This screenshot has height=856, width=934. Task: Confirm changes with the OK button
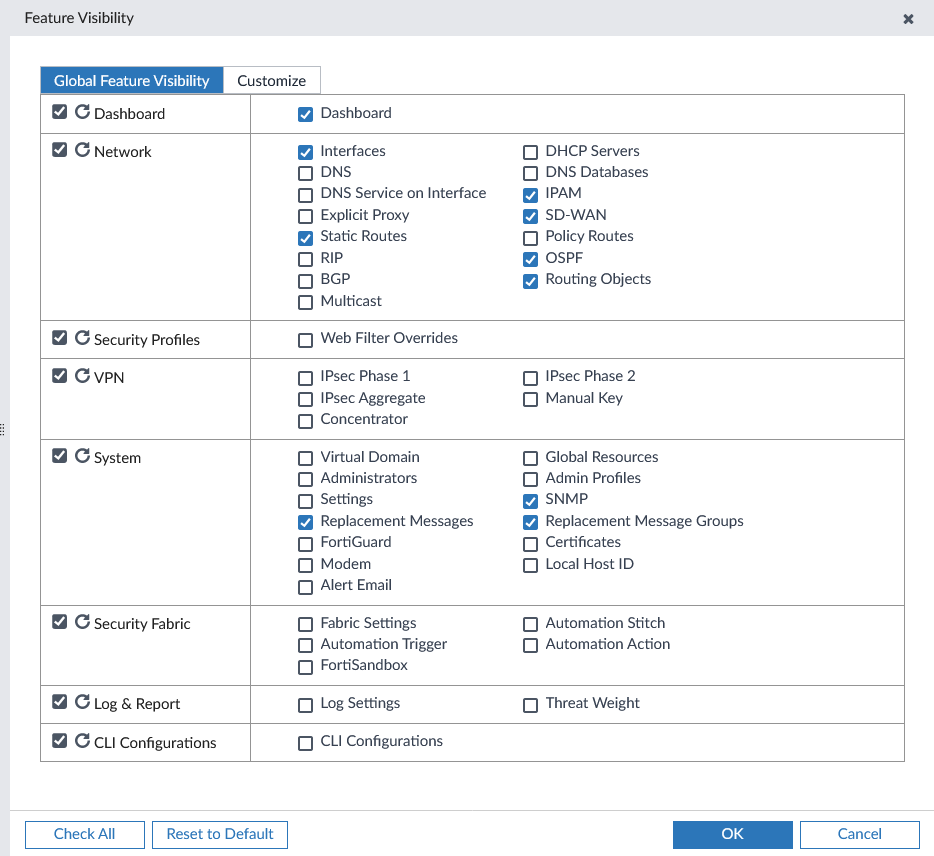(x=732, y=834)
